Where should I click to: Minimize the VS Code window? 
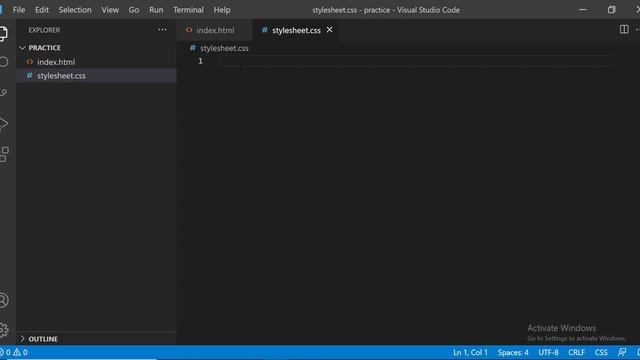[x=582, y=10]
